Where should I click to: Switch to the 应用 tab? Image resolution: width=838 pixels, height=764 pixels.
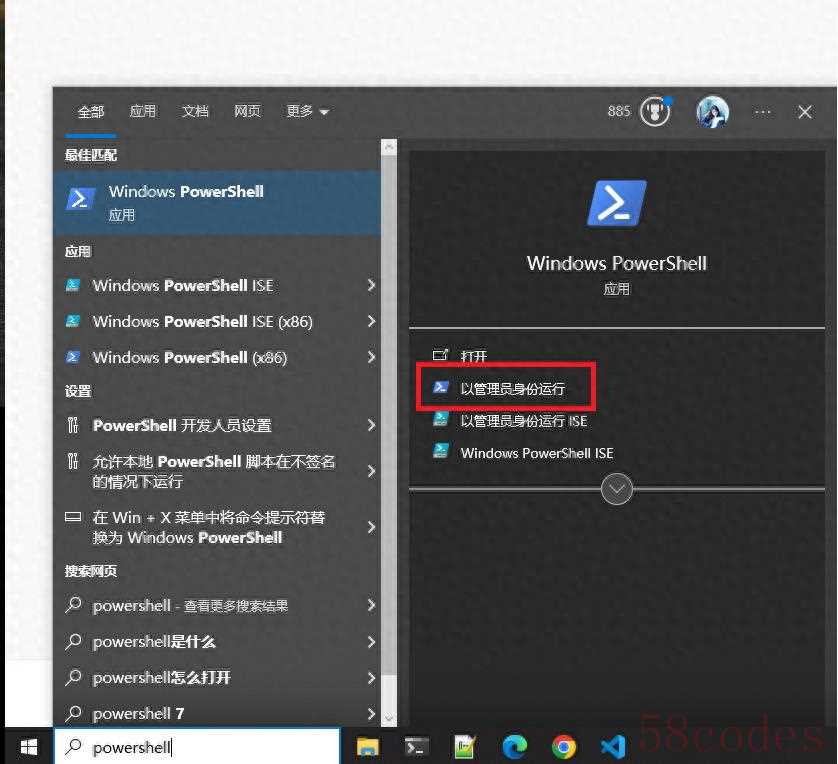point(143,111)
